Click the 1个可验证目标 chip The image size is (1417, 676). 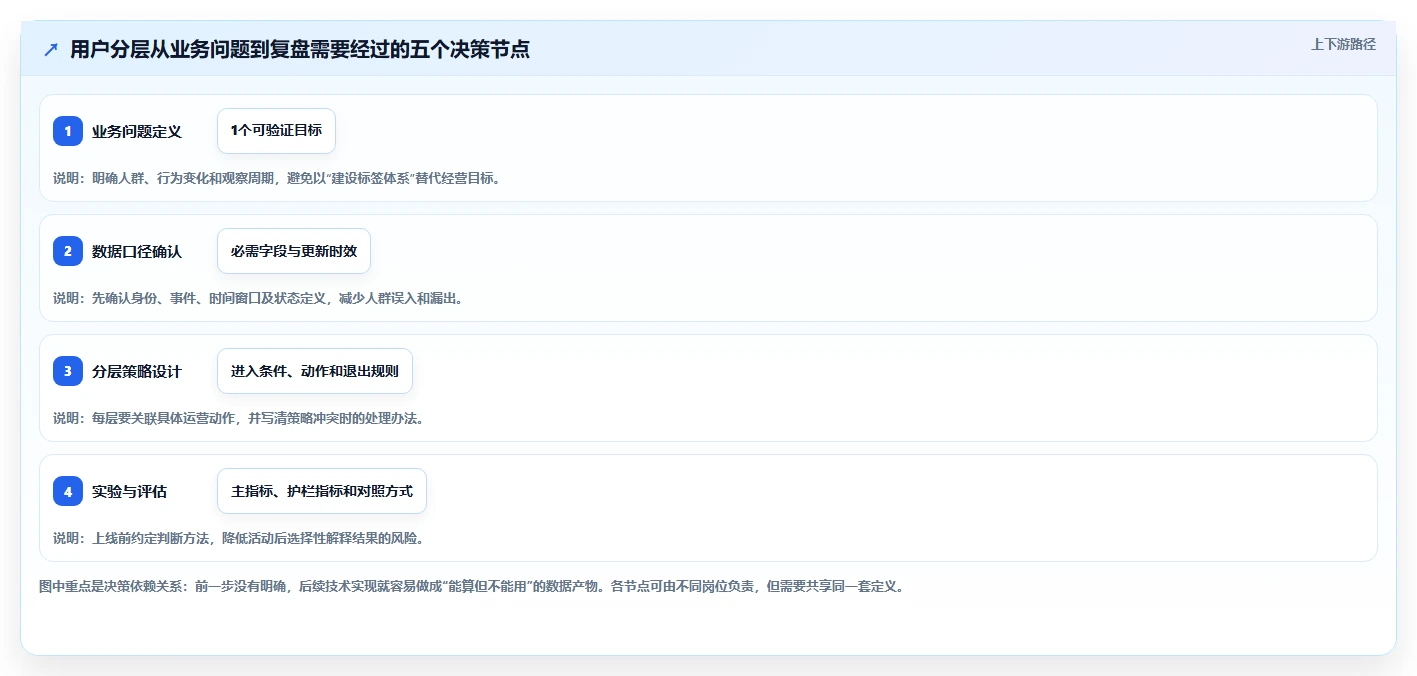point(276,131)
